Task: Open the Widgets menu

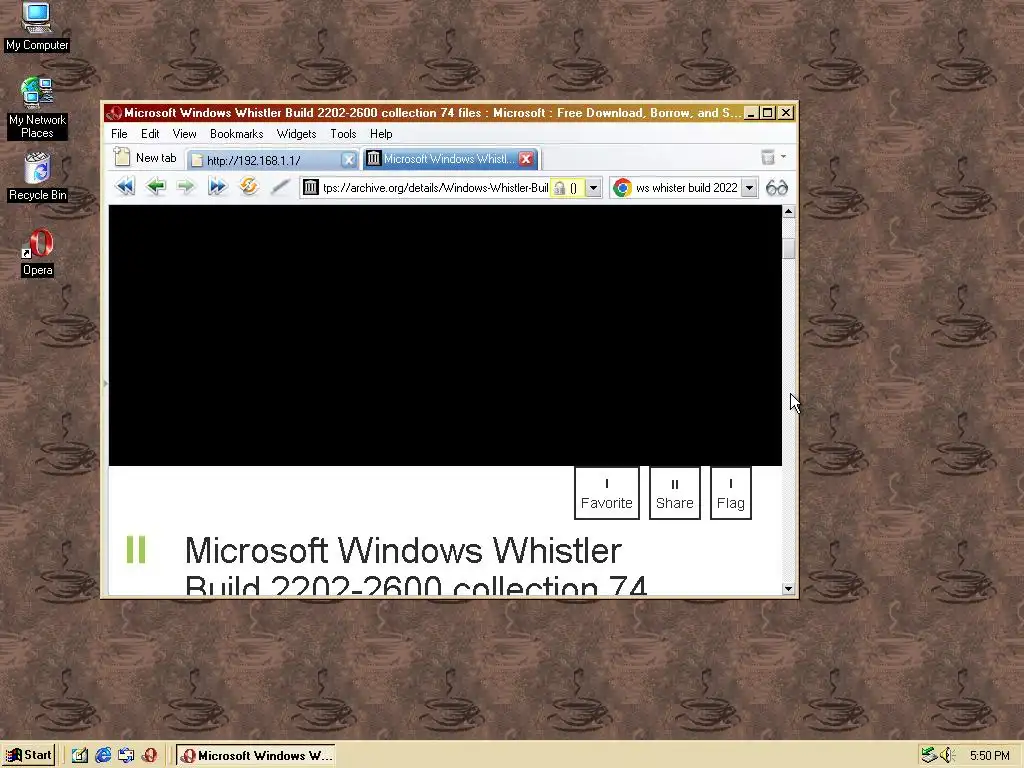Action: [296, 134]
